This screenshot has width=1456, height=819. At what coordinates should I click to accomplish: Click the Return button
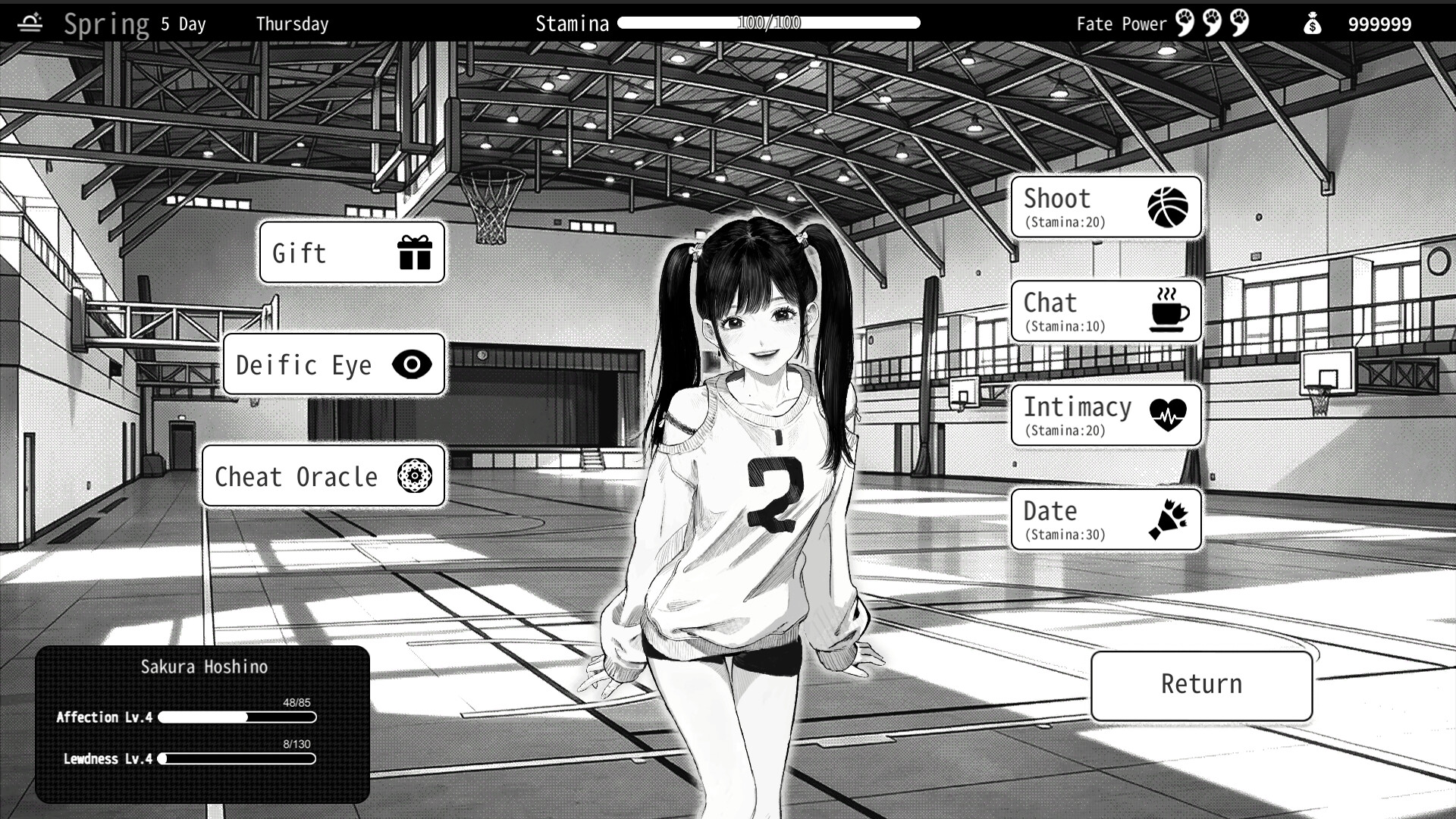tap(1201, 685)
